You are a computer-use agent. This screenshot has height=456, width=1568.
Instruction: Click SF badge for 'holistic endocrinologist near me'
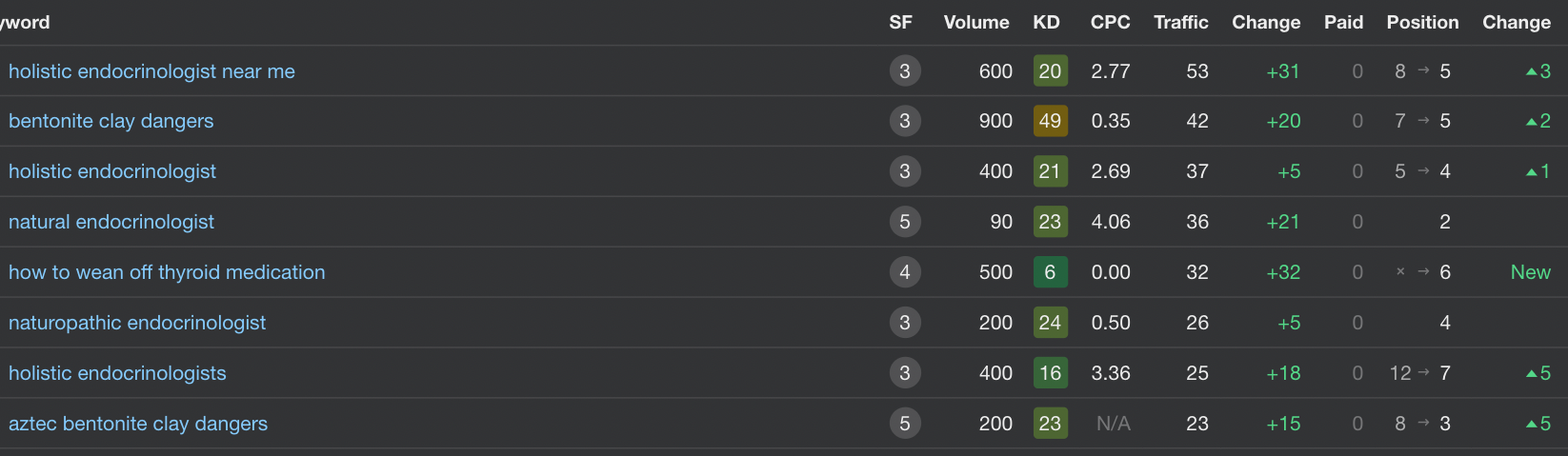[904, 71]
